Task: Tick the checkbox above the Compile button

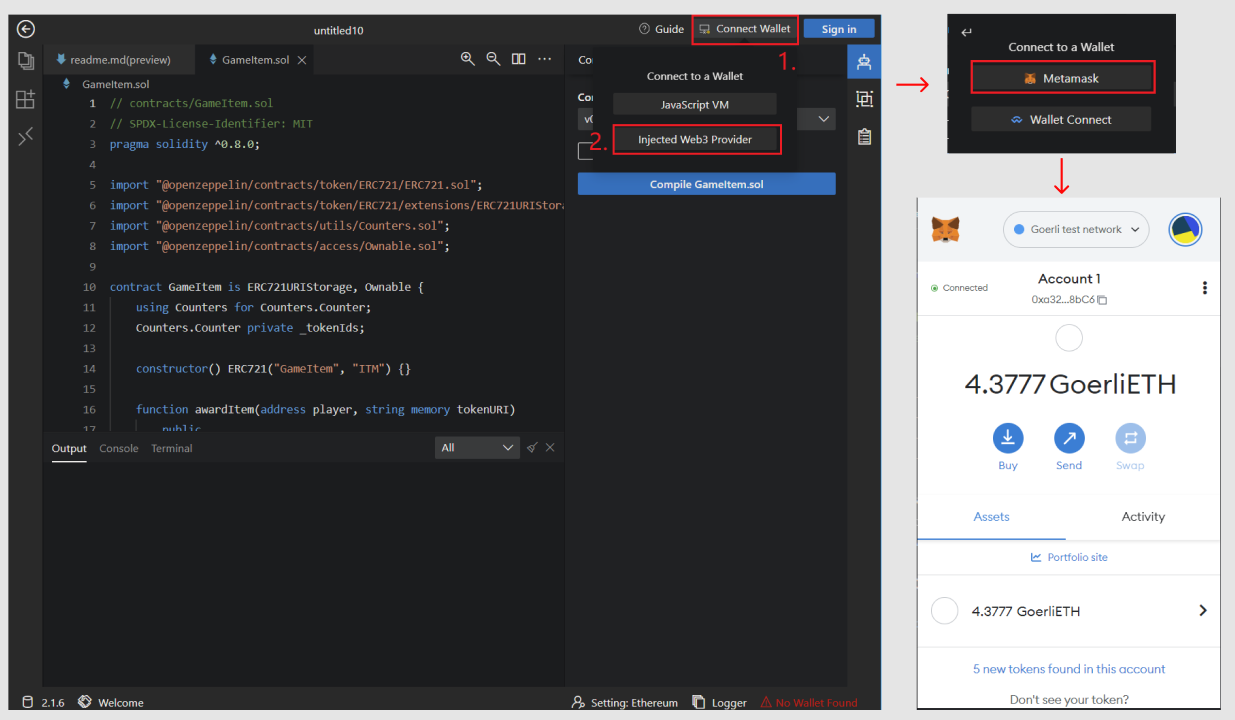Action: tap(586, 151)
